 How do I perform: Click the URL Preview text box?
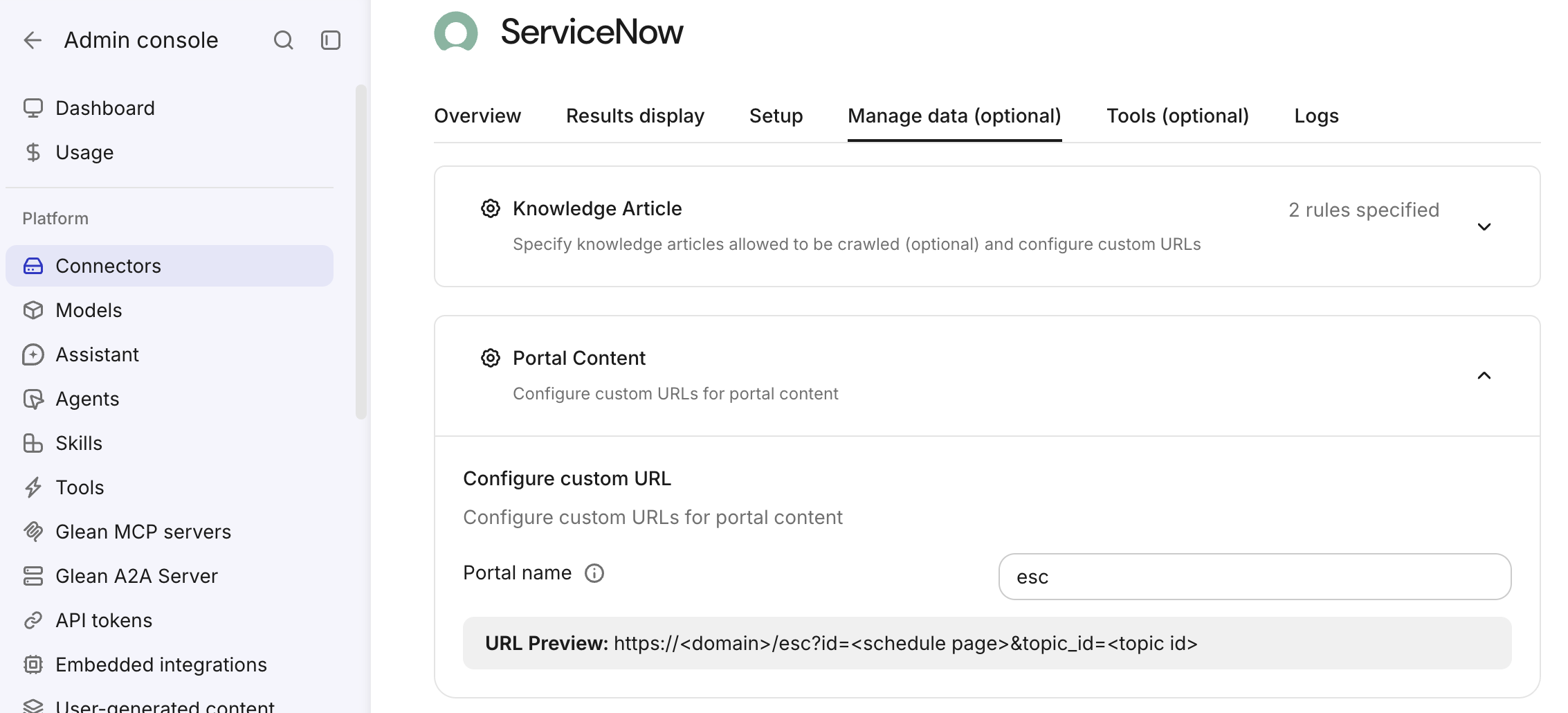[987, 643]
